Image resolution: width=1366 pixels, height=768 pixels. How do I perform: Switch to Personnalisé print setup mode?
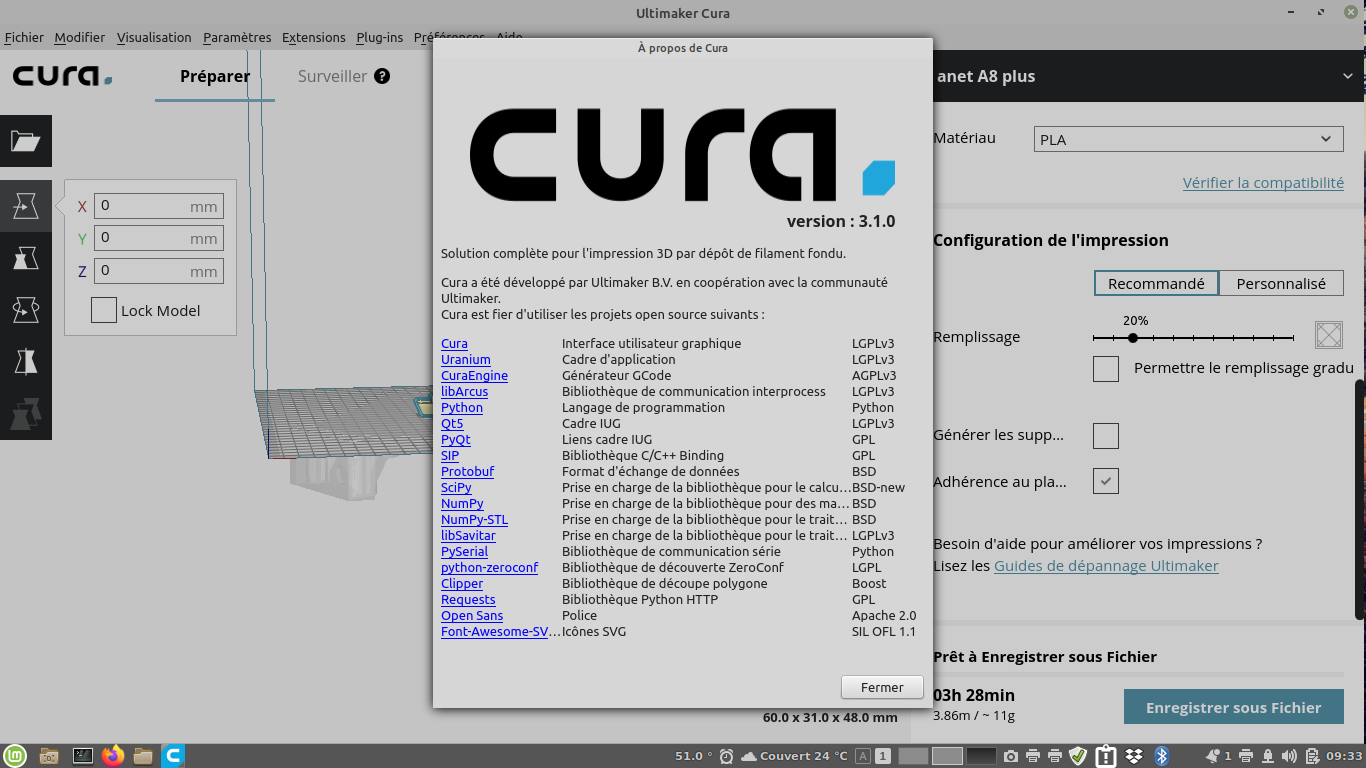coord(1281,283)
